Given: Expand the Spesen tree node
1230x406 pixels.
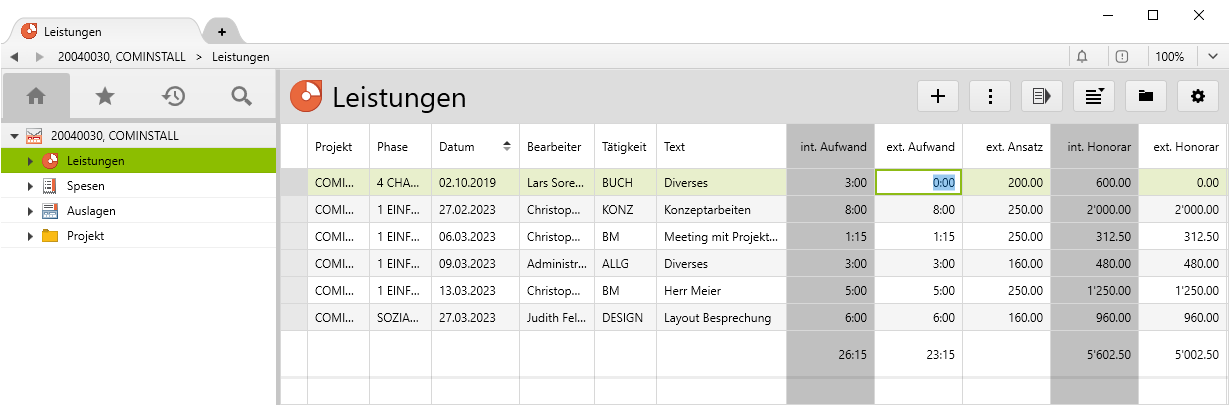Looking at the screenshot, I should [30, 186].
